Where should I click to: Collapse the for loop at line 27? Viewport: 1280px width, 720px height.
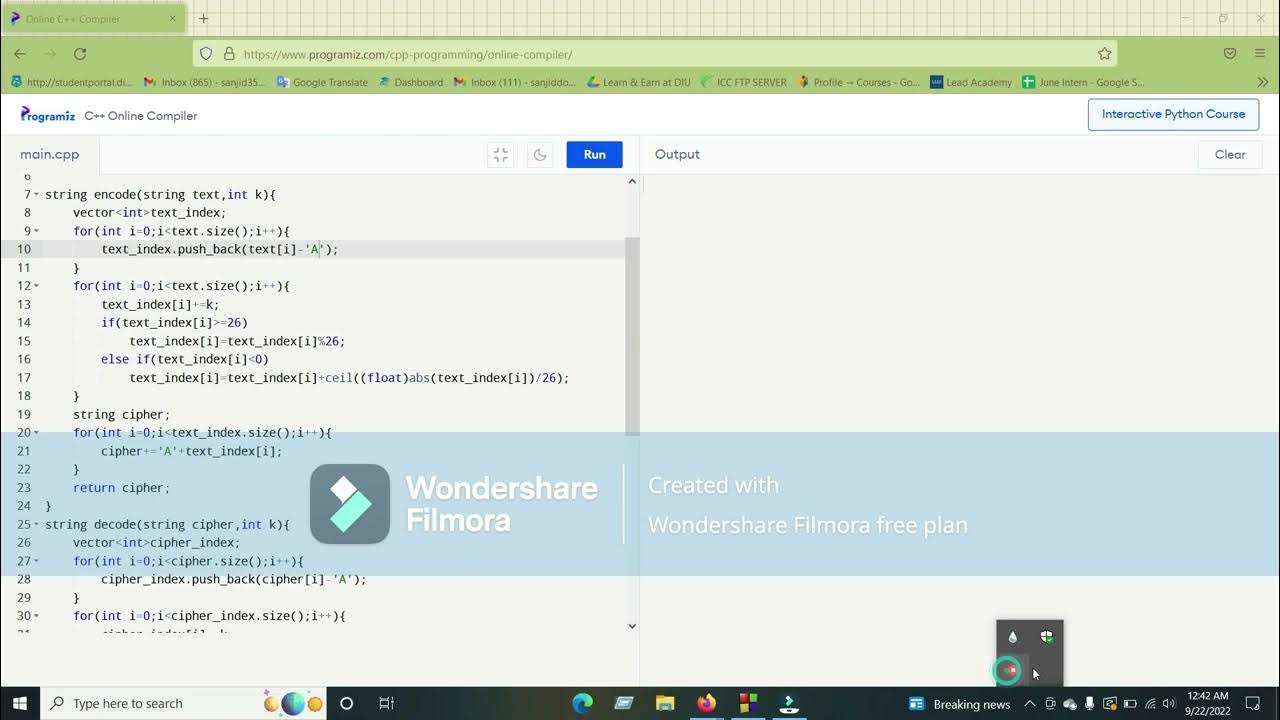(37, 561)
